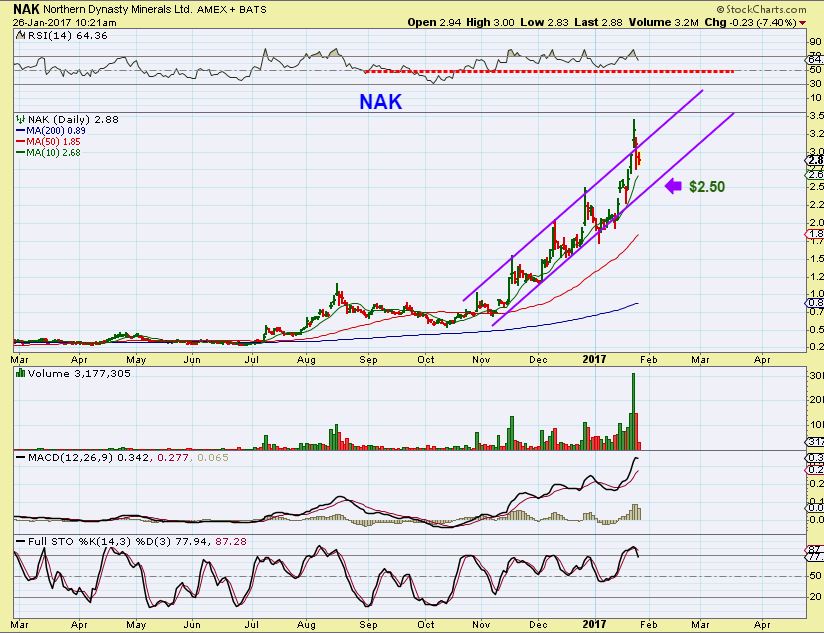Click the Low 2.83 value in header

tap(544, 22)
